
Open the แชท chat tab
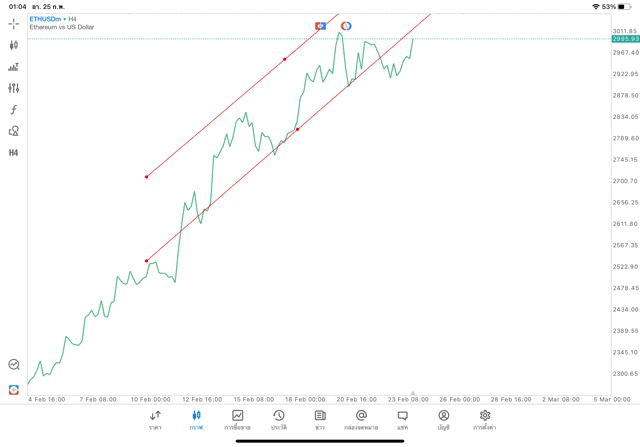coord(402,419)
